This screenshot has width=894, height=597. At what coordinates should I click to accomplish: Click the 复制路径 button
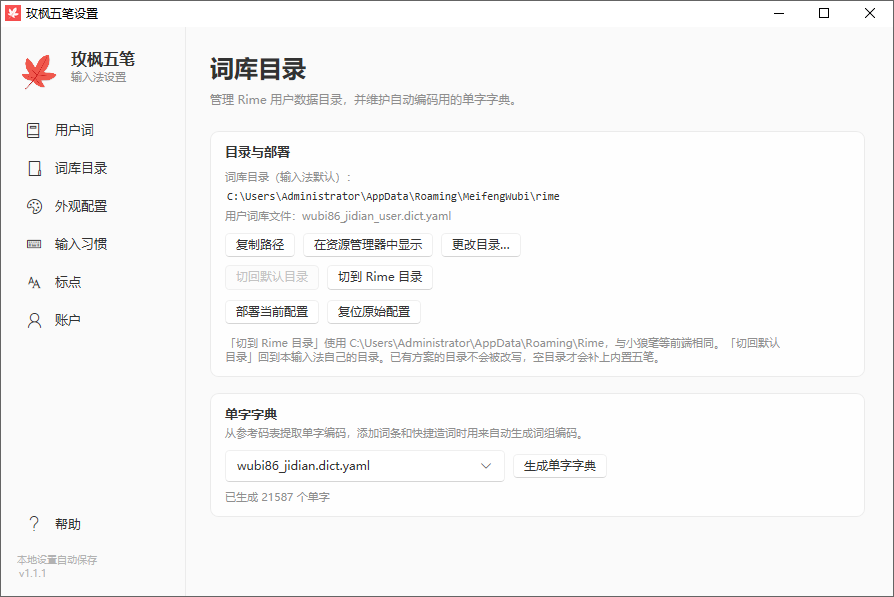[259, 245]
